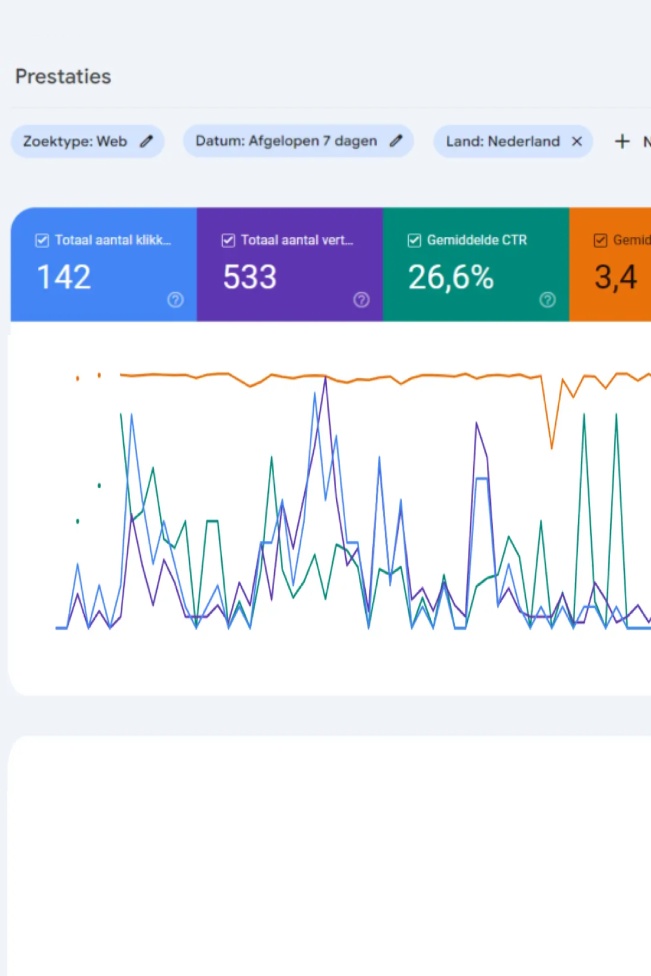Edit the Zoektype: Web filter pencil icon
The image size is (651, 976).
click(x=146, y=141)
